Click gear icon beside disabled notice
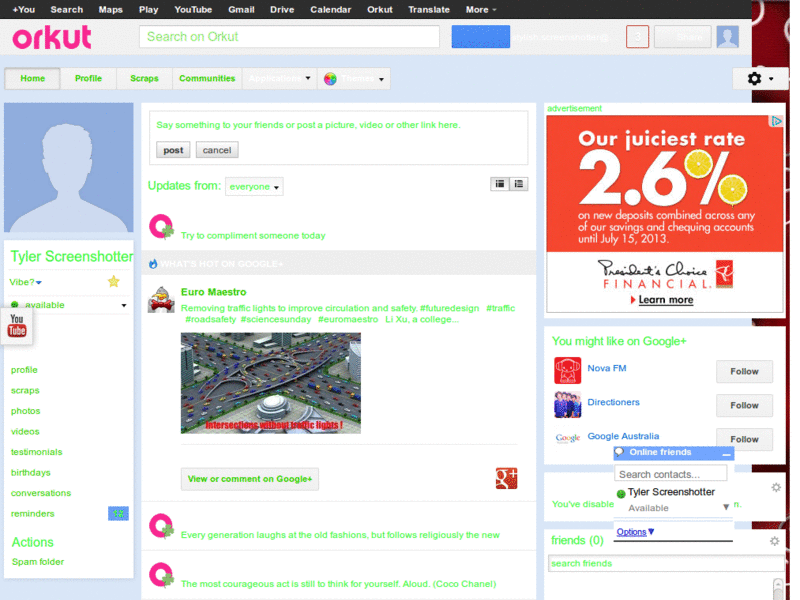 (x=776, y=487)
